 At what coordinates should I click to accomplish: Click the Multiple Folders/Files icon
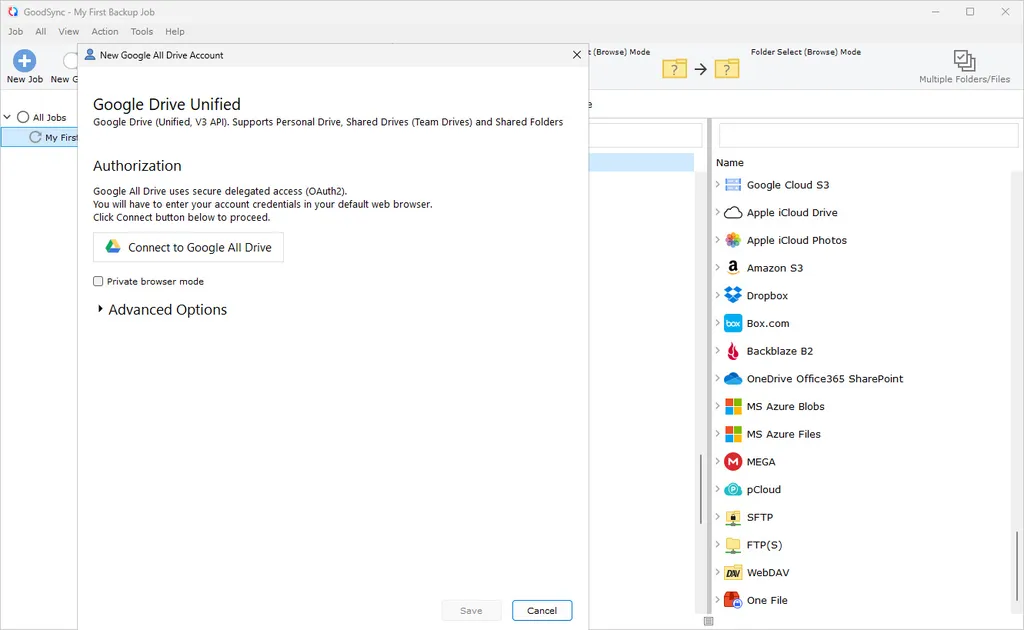click(x=964, y=61)
